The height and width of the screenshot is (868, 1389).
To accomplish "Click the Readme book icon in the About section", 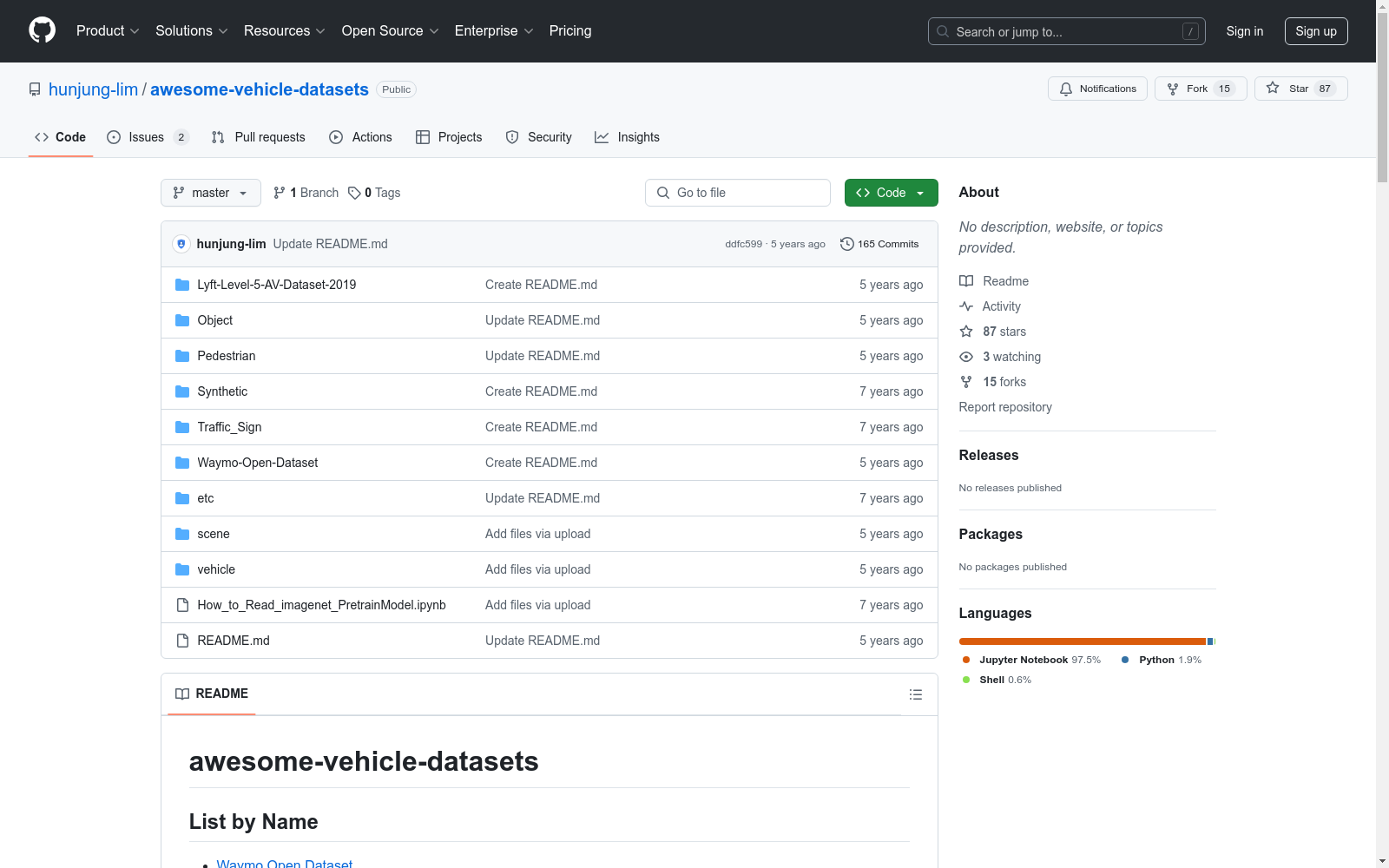I will coord(966,280).
